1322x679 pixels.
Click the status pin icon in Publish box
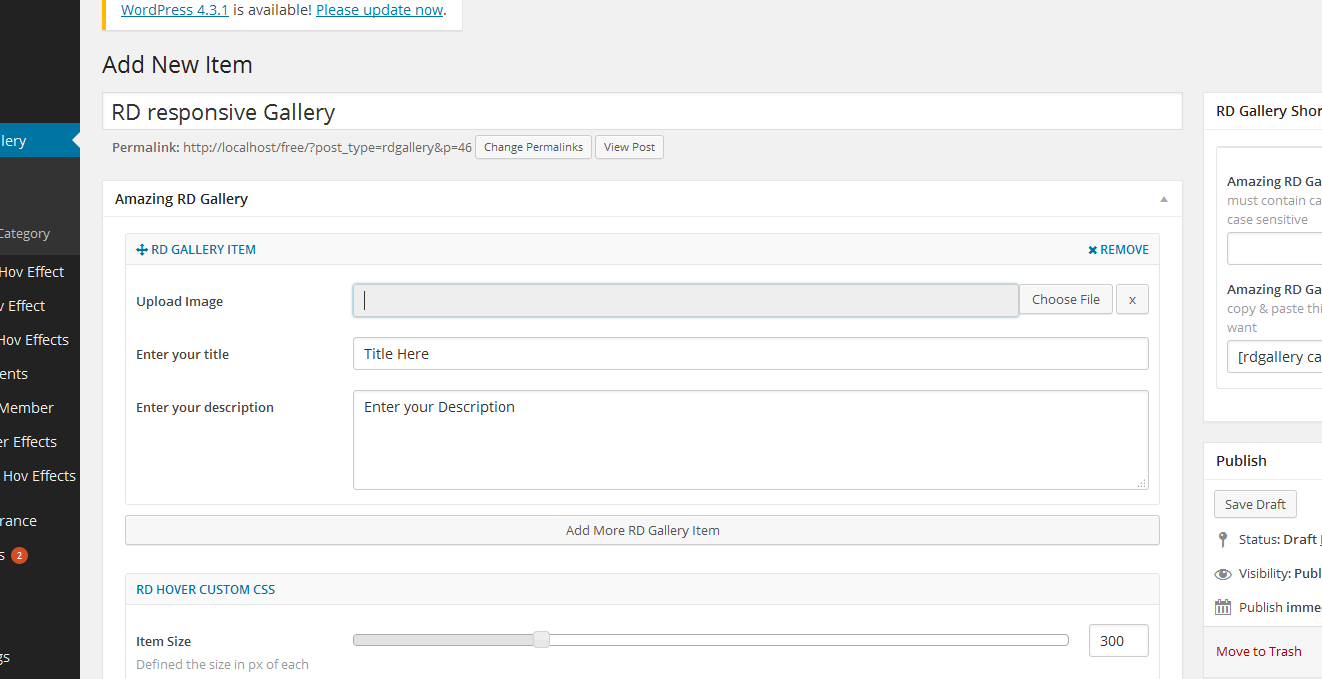[1222, 539]
